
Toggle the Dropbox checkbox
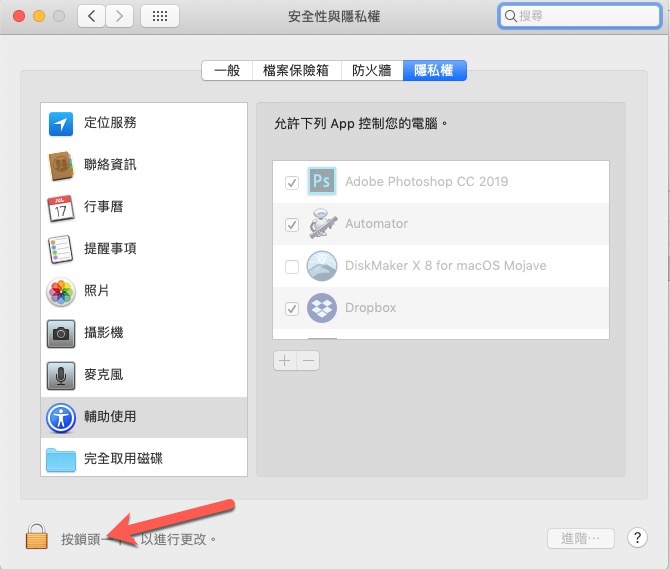(292, 308)
